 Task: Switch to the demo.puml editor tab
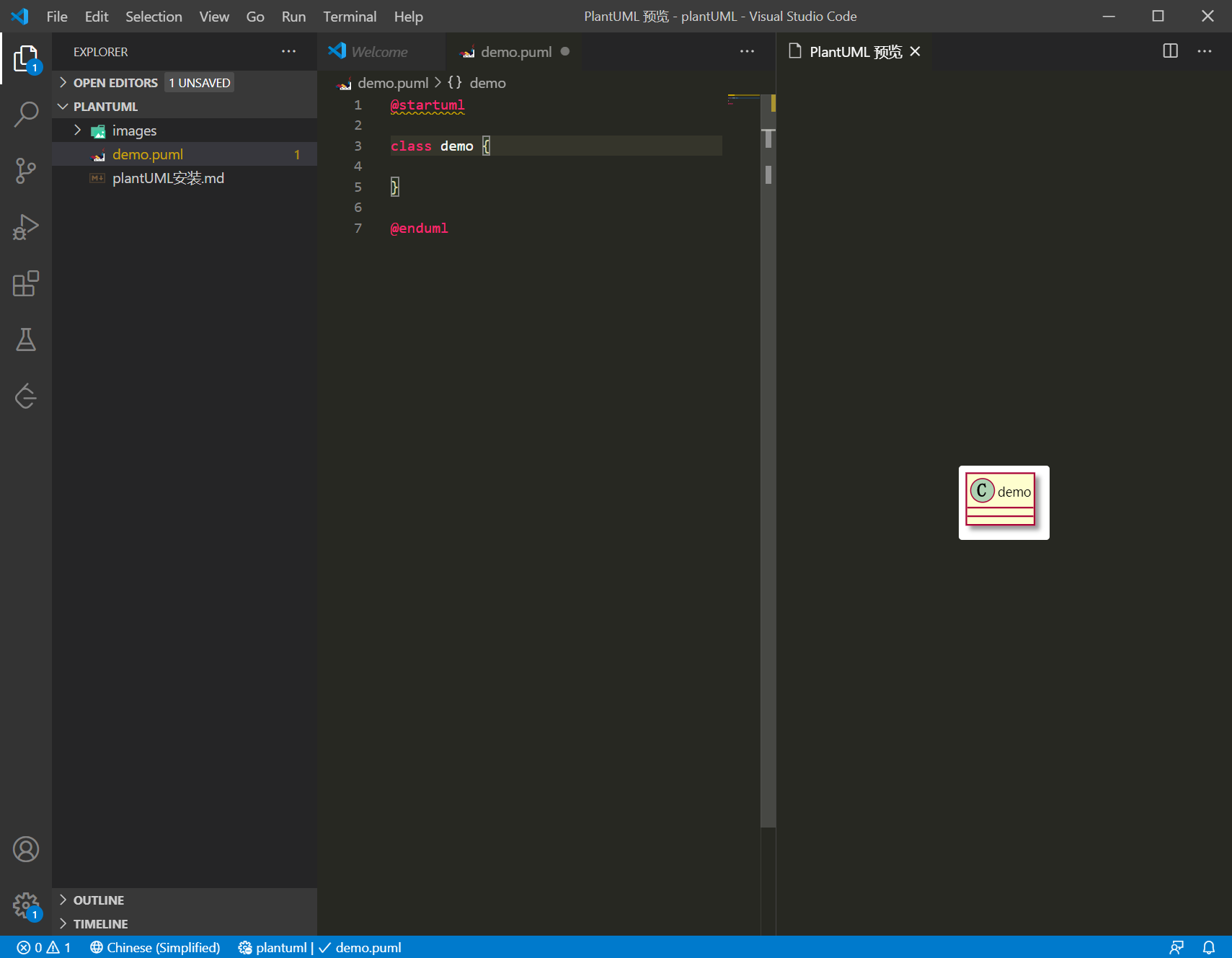515,51
